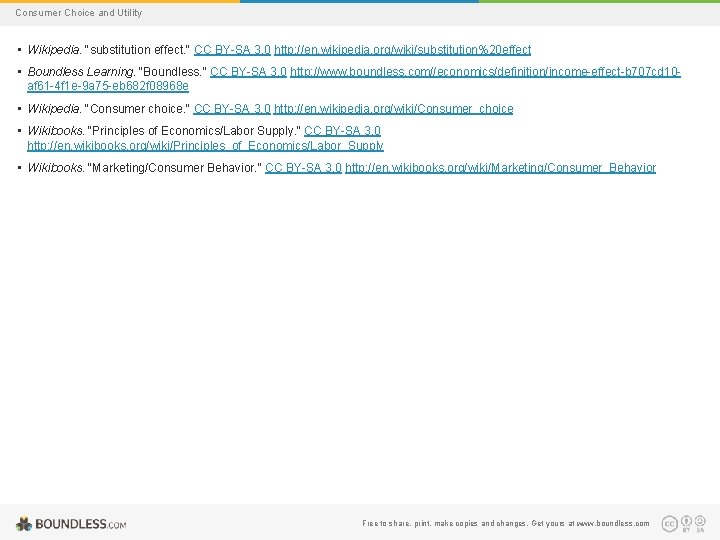720x540 pixels.
Task: Click the Creative Commons share-alike SA icon
Action: (700, 523)
